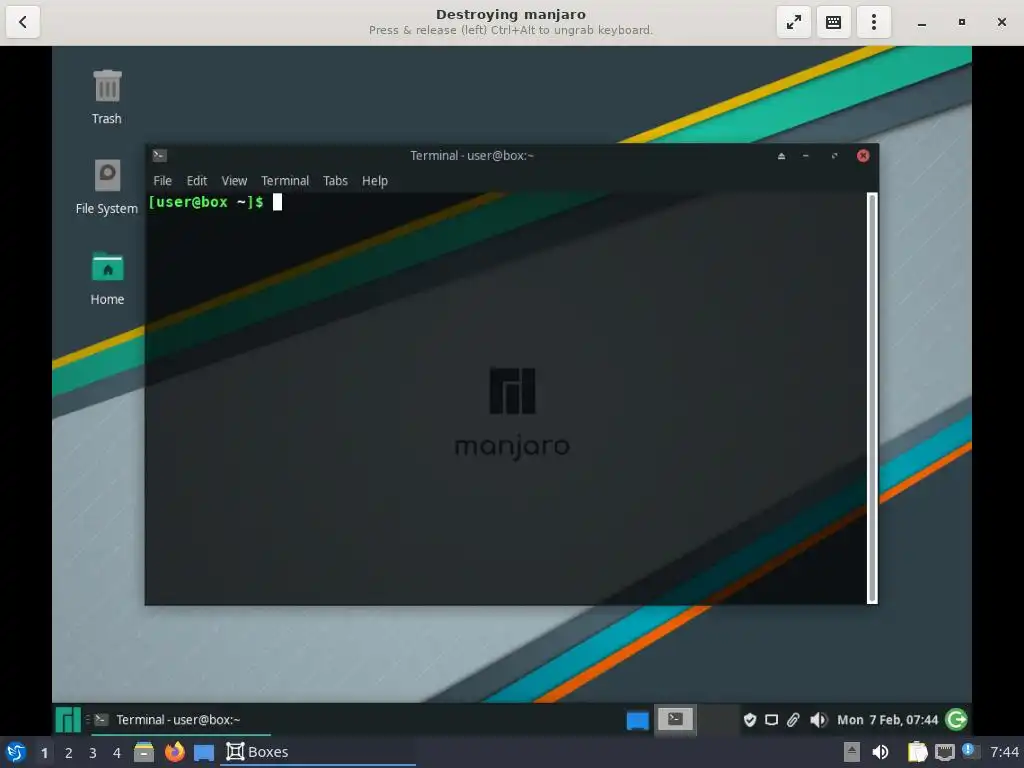This screenshot has height=768, width=1024.
Task: Switch to host workspace 1
Action: tap(44, 753)
